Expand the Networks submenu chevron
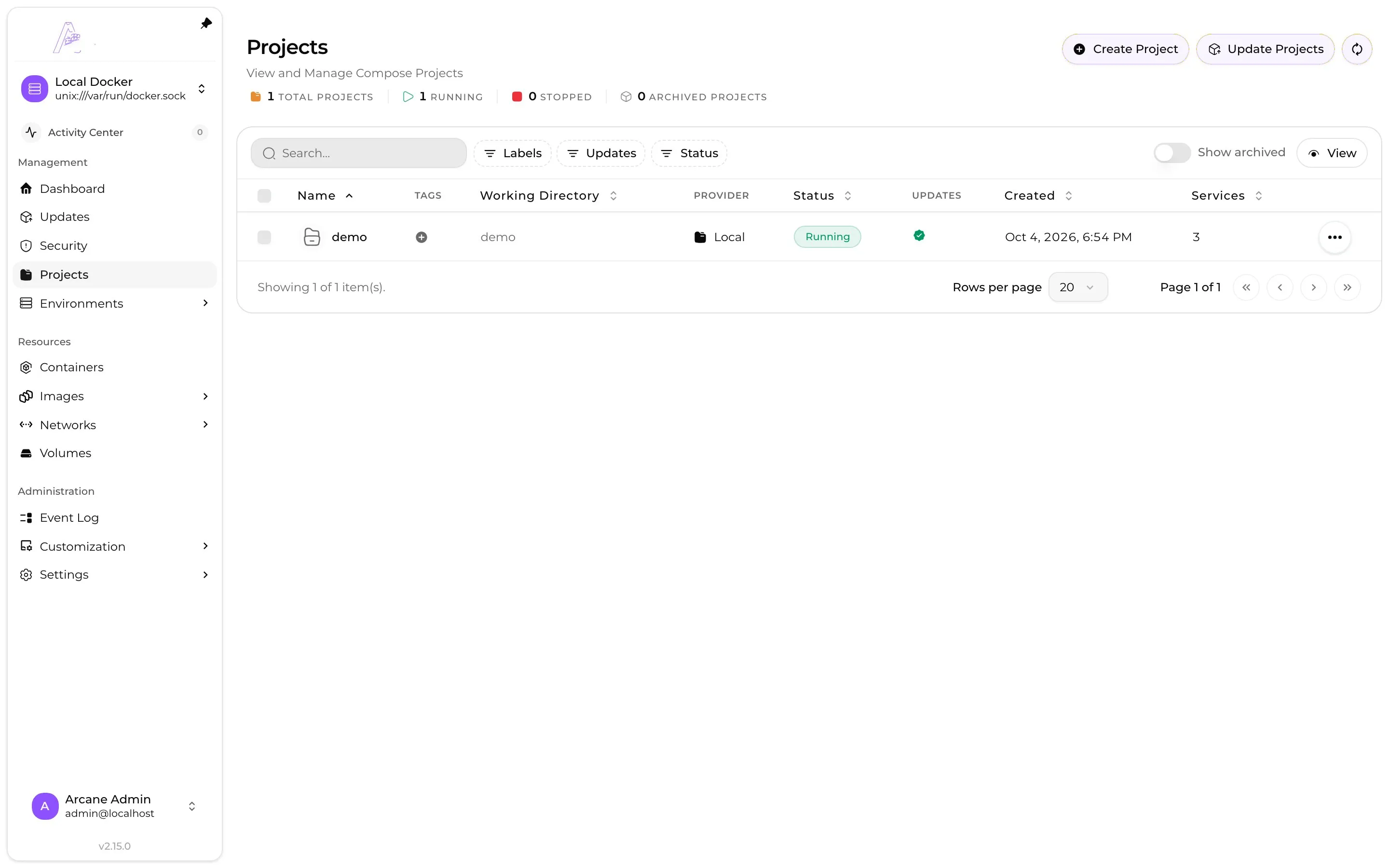 (205, 424)
